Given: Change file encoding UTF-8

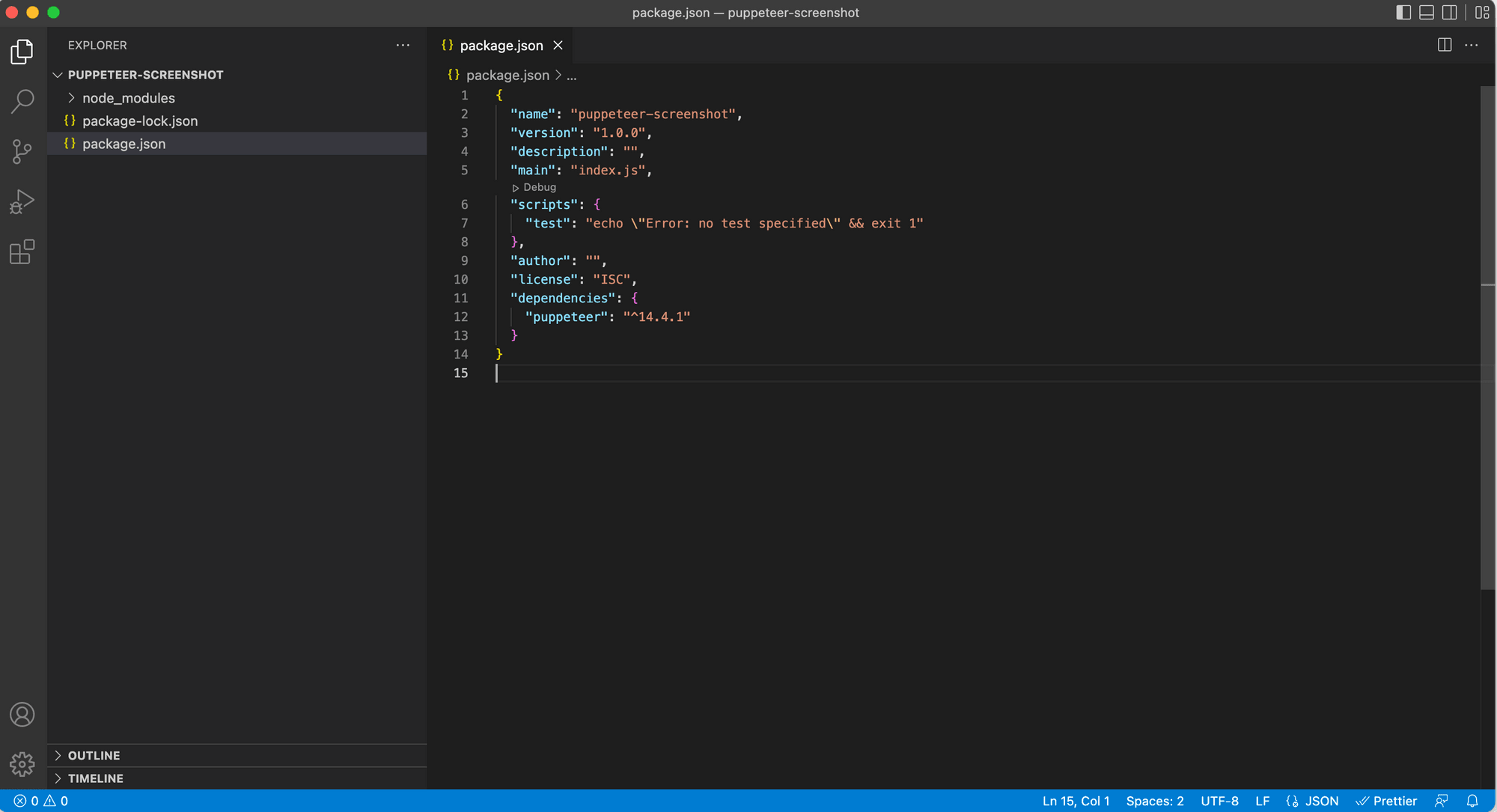Looking at the screenshot, I should tap(1219, 801).
